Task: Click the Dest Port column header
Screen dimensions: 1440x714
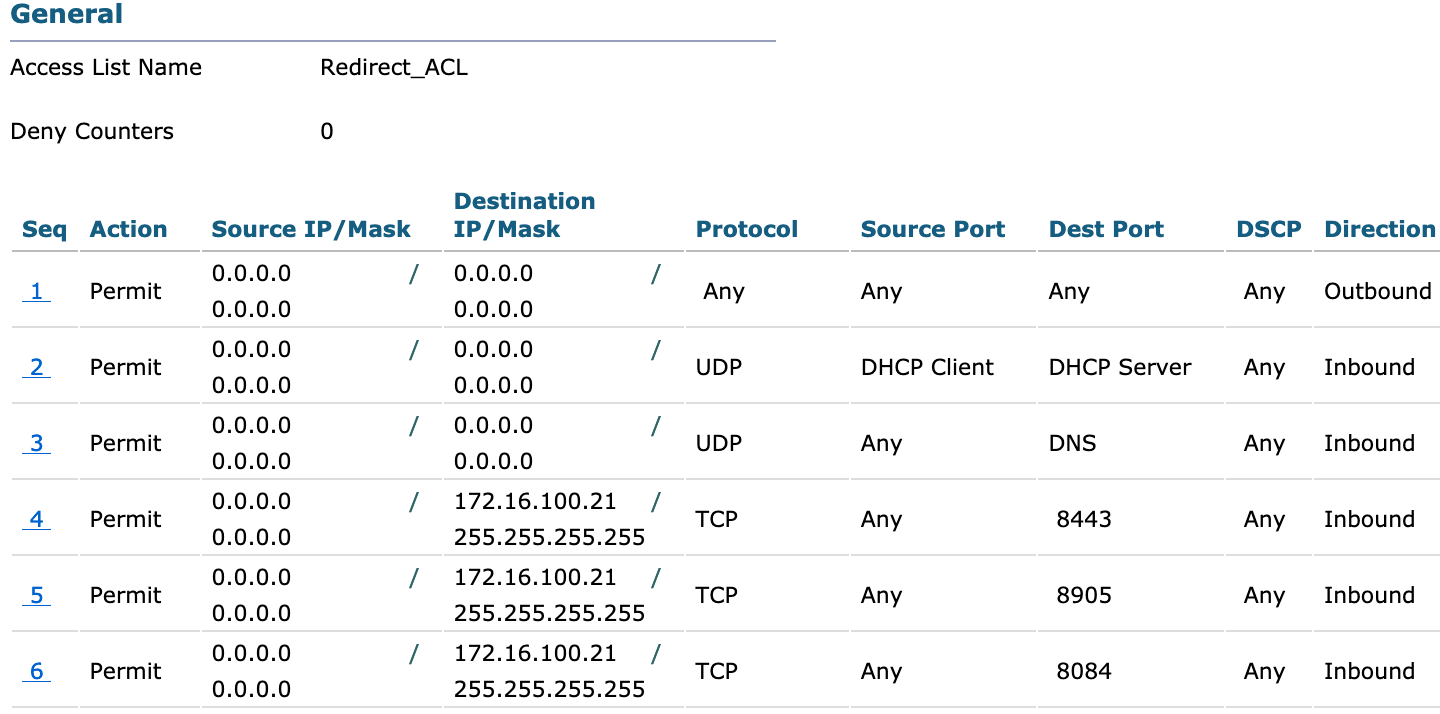Action: (1106, 229)
